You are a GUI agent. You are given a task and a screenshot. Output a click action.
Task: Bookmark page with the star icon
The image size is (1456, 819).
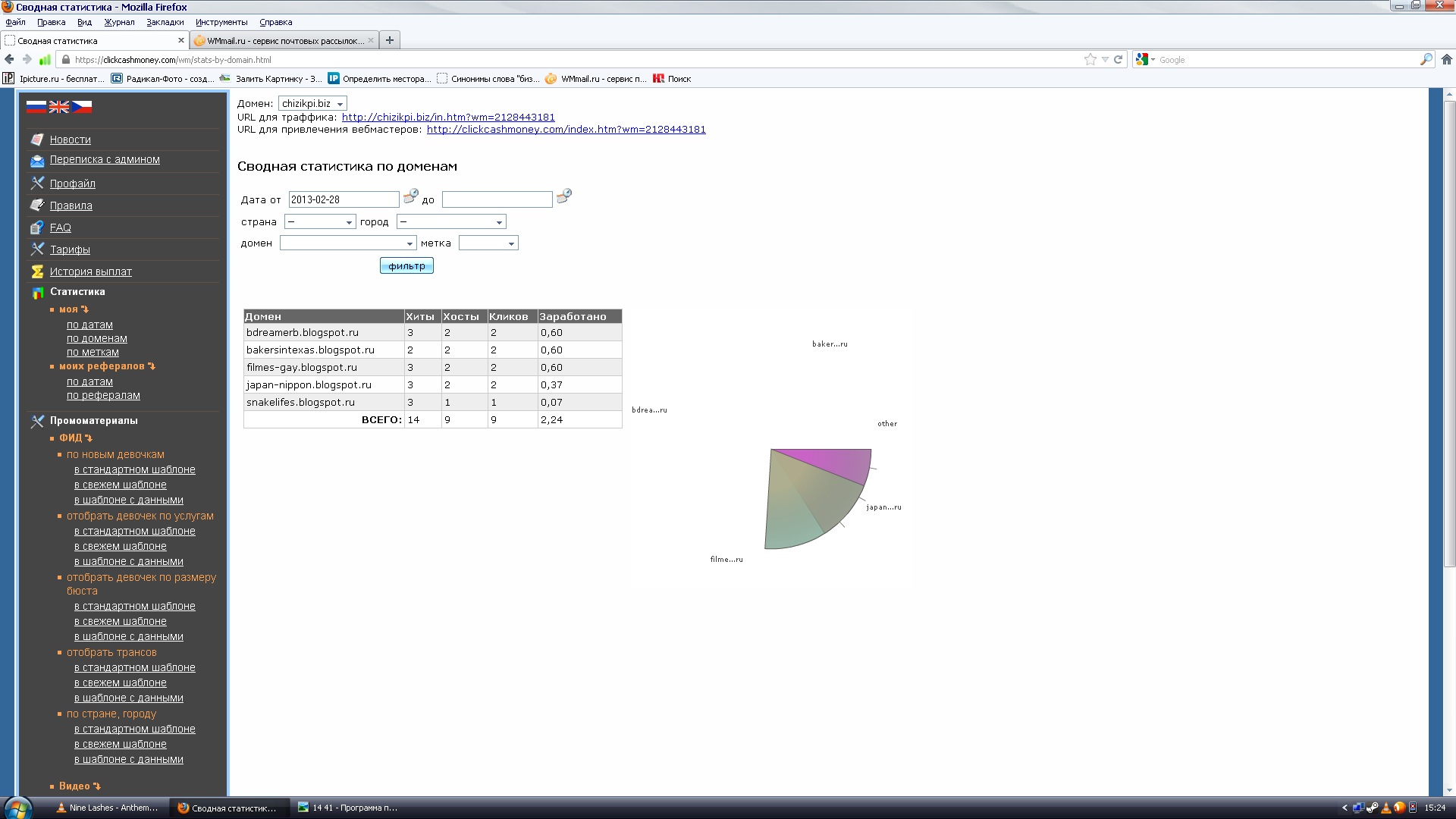click(1090, 59)
